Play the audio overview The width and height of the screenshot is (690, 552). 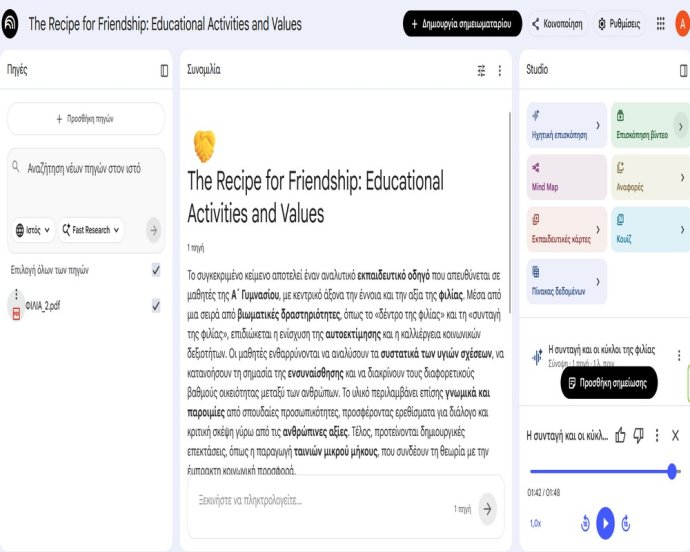pyautogui.click(x=605, y=522)
